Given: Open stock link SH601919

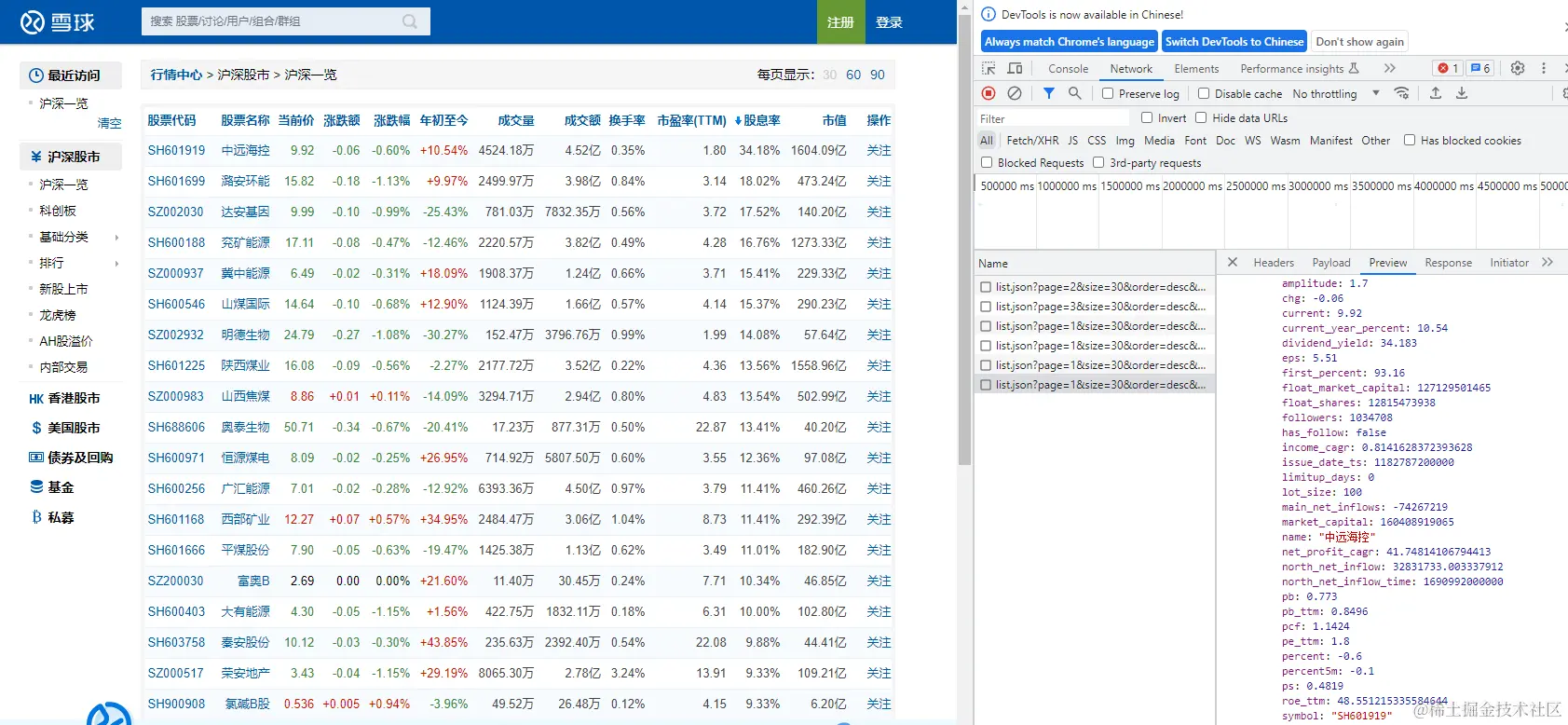Looking at the screenshot, I should (x=176, y=150).
